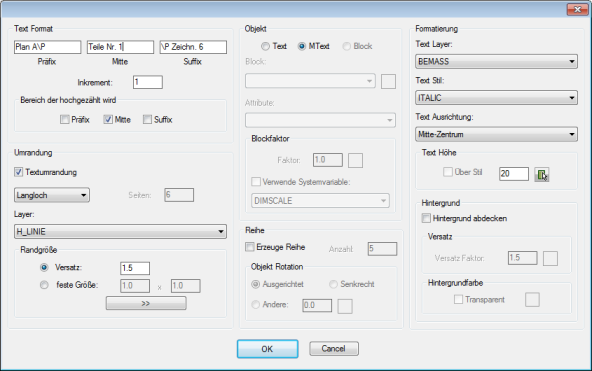Click the block pick button beside Block dropdown
Image resolution: width=592 pixels, height=371 pixels.
coord(388,82)
